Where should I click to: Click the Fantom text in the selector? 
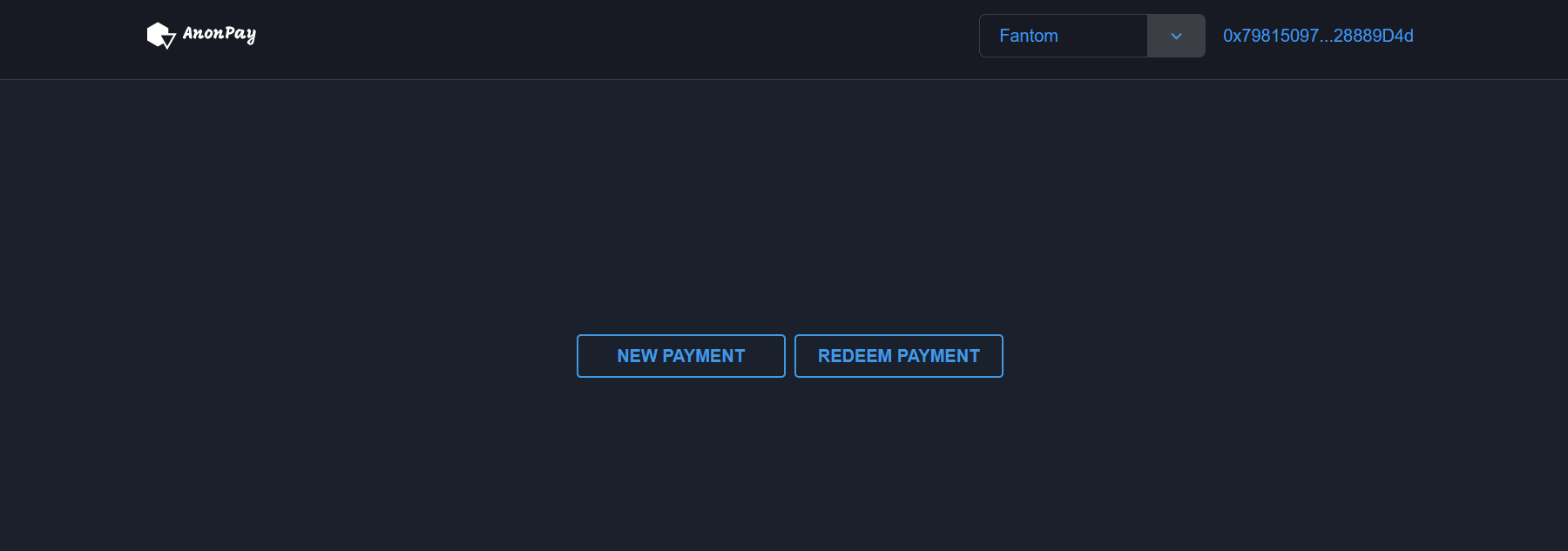pos(1029,36)
